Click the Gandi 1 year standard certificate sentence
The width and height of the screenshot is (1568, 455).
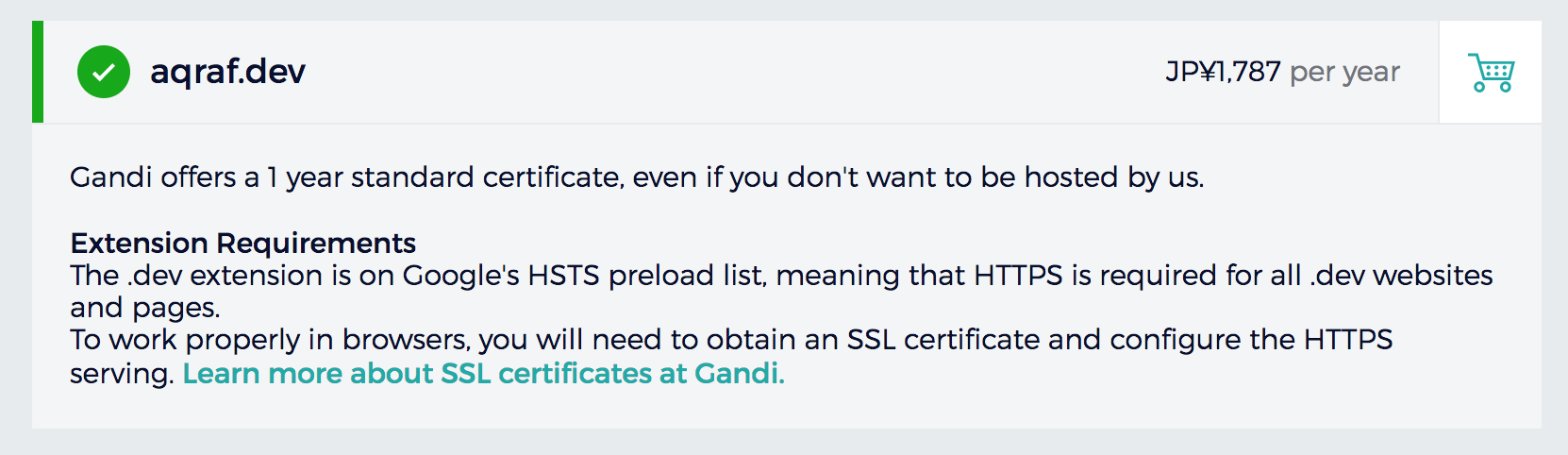637,177
